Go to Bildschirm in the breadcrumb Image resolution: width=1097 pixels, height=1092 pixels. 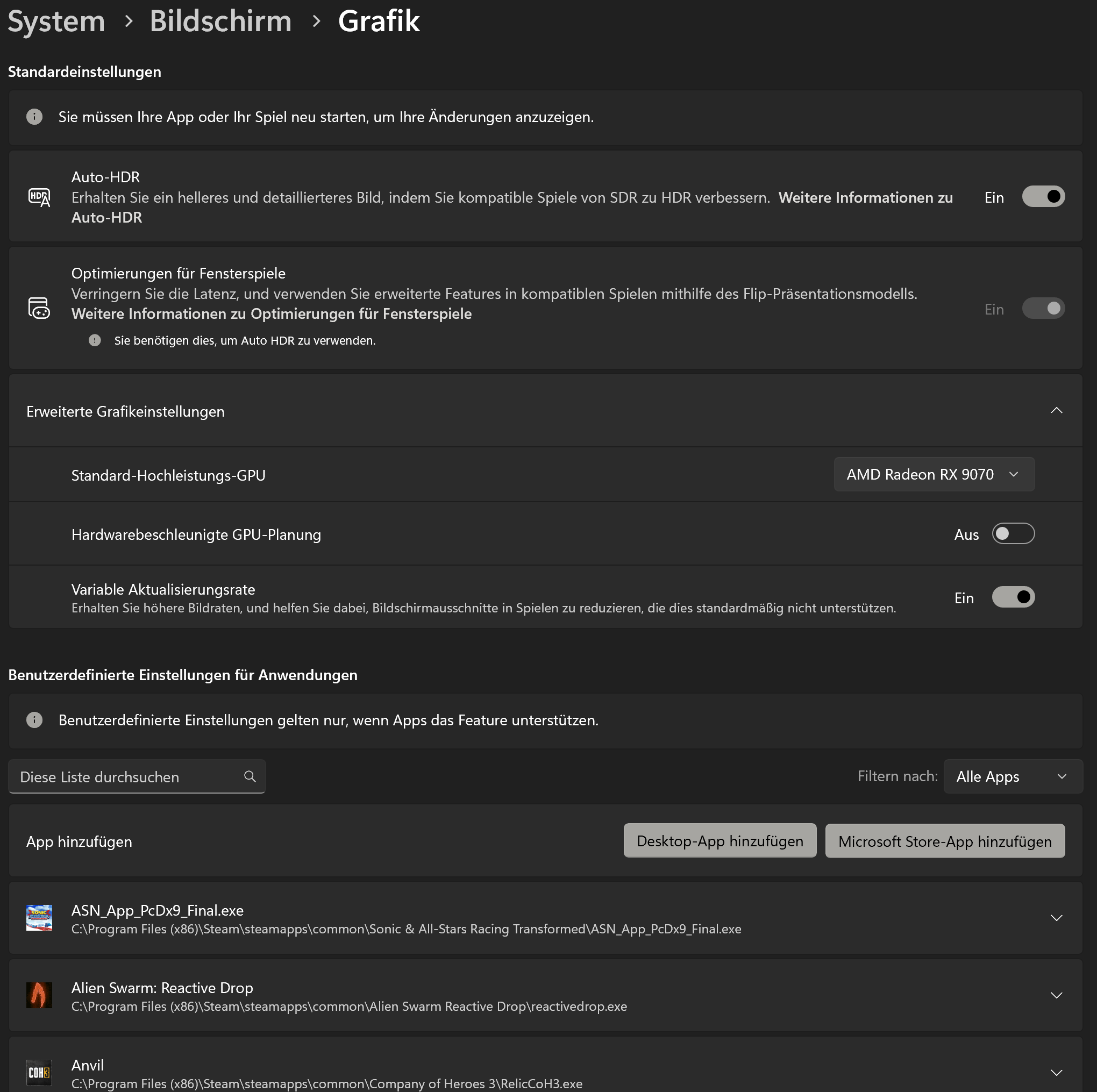(x=220, y=22)
